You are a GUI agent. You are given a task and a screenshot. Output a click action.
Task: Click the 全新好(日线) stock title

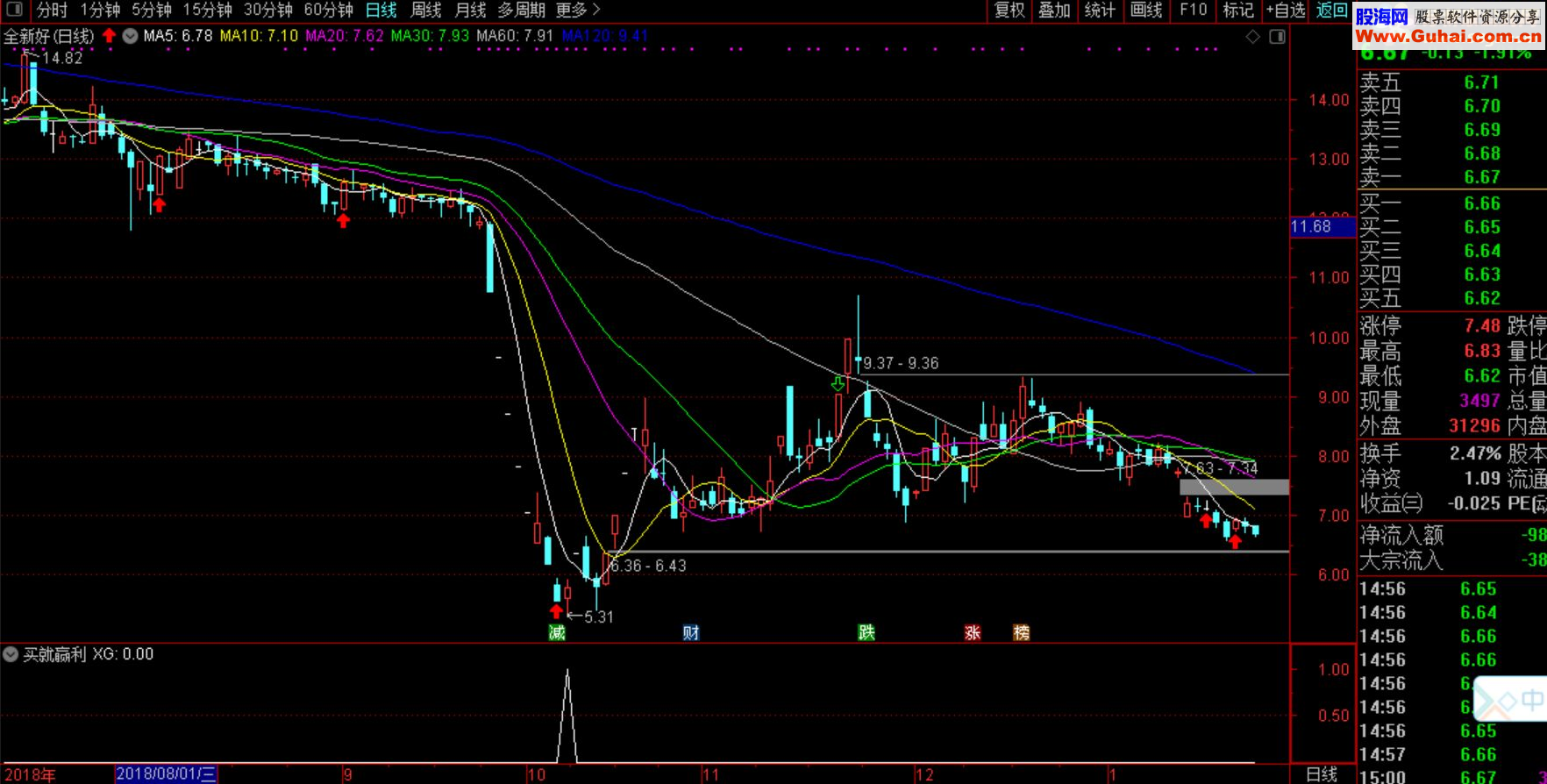(49, 36)
